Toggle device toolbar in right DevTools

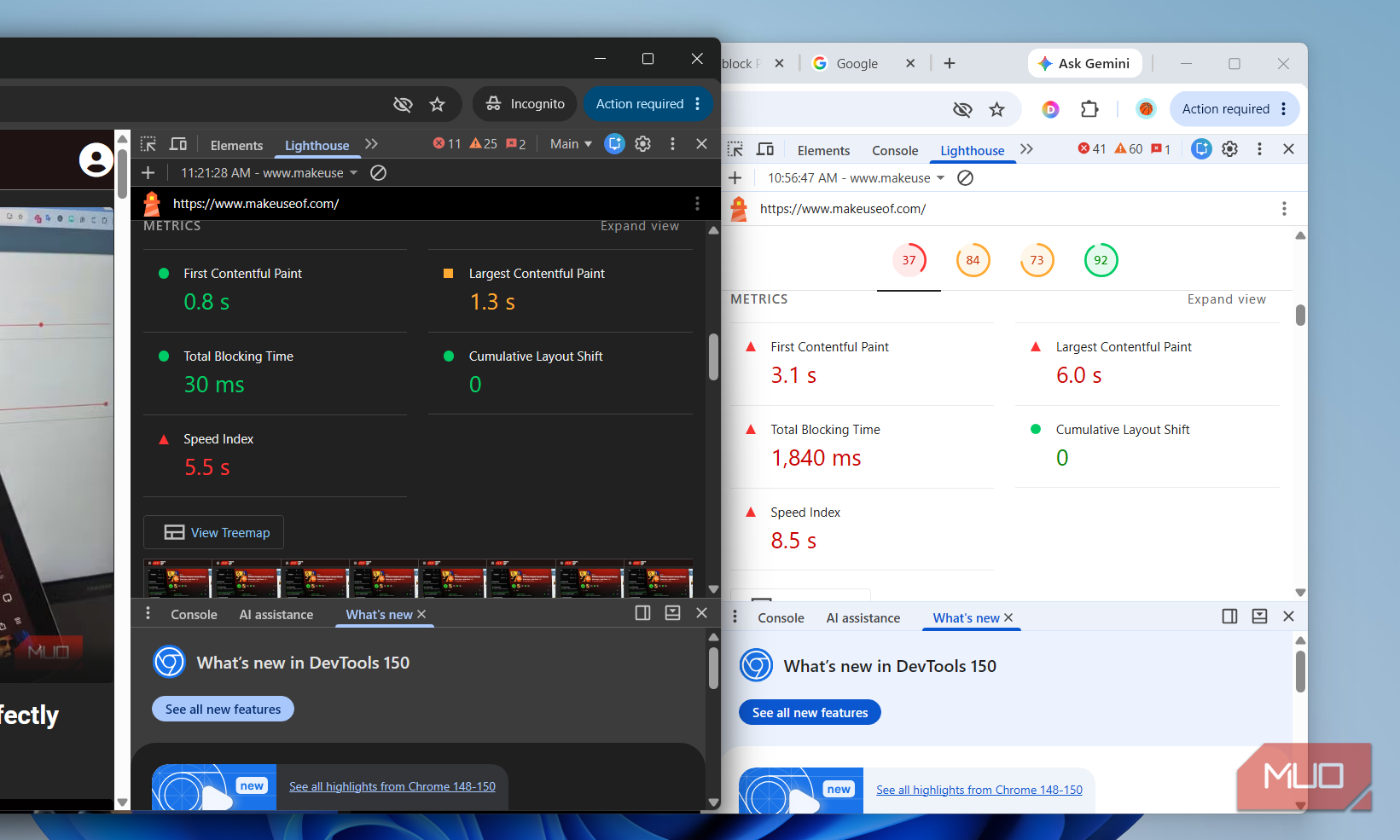765,149
